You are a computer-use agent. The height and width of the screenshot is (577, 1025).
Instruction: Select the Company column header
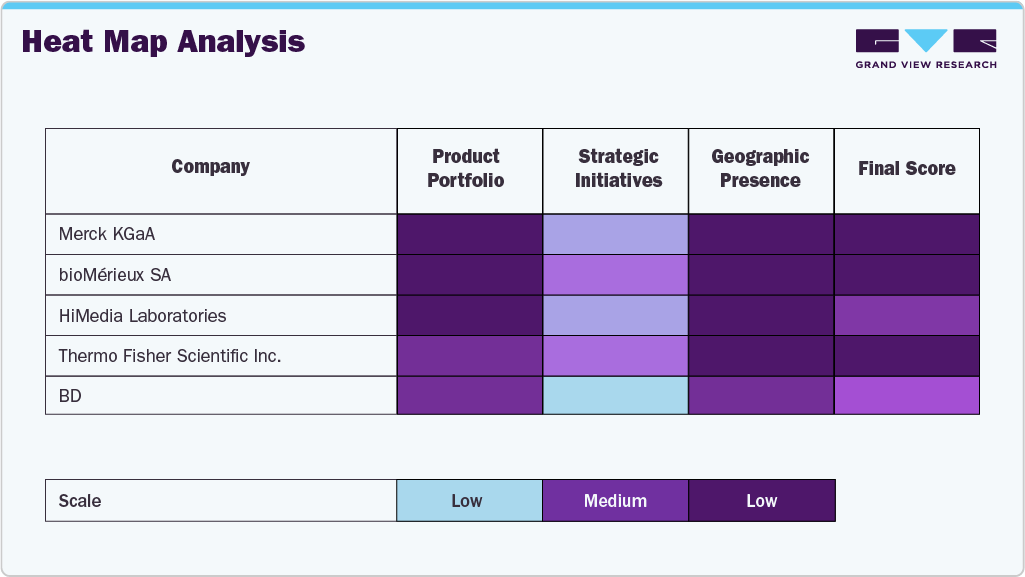210,168
